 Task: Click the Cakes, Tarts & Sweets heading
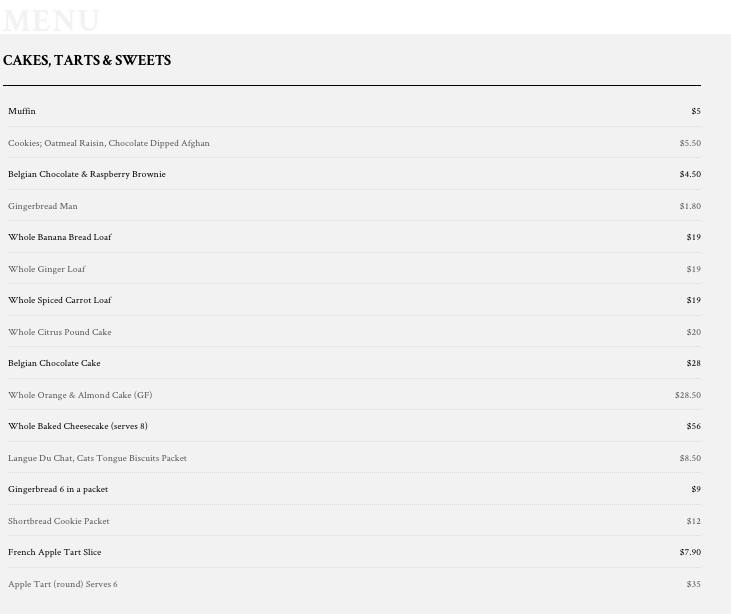pyautogui.click(x=87, y=60)
